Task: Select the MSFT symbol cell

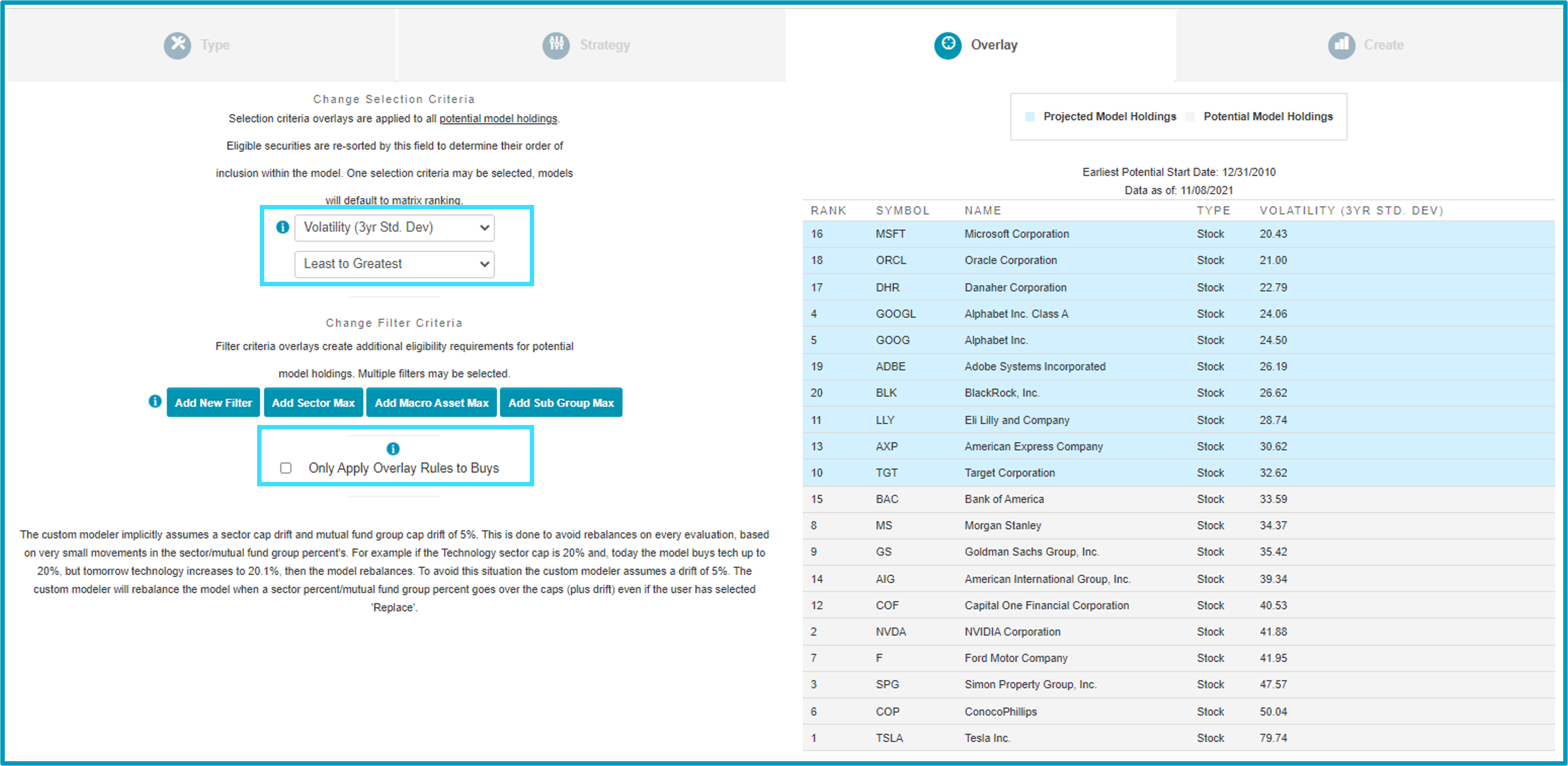Action: tap(890, 234)
